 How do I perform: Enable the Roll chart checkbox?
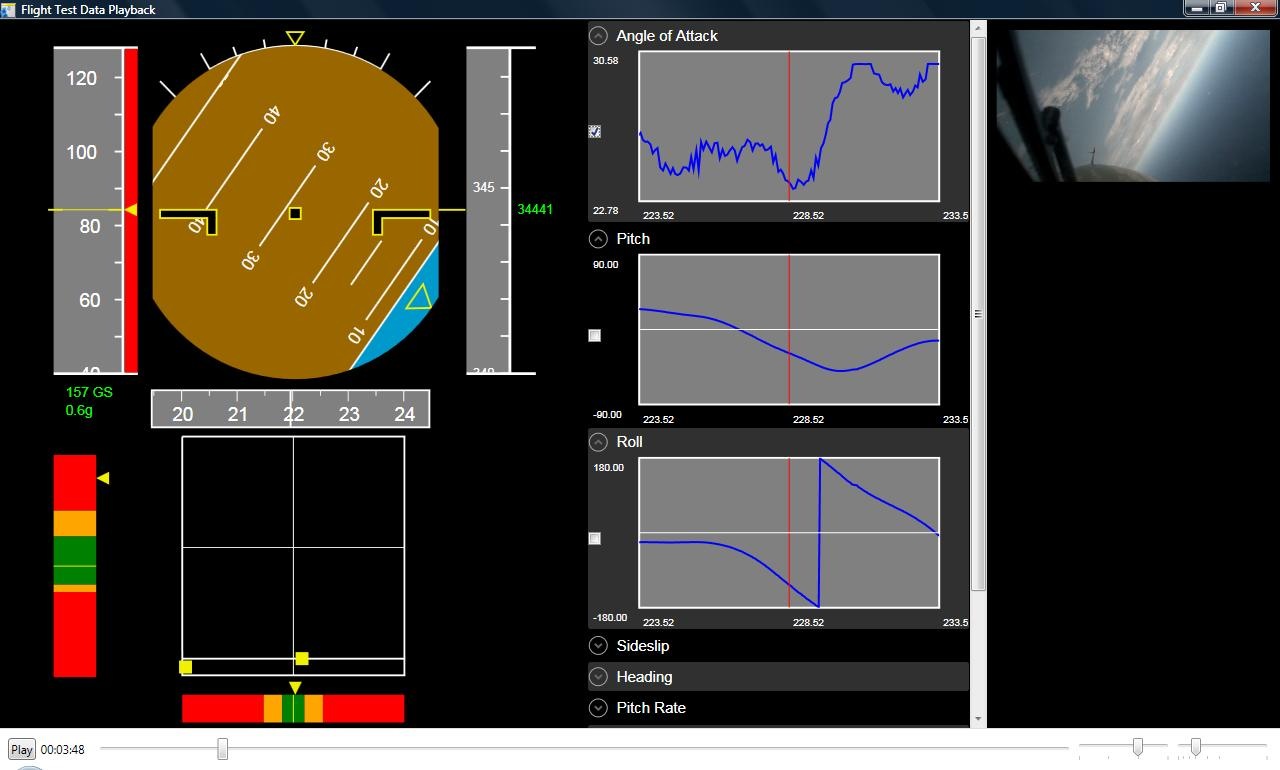tap(595, 538)
